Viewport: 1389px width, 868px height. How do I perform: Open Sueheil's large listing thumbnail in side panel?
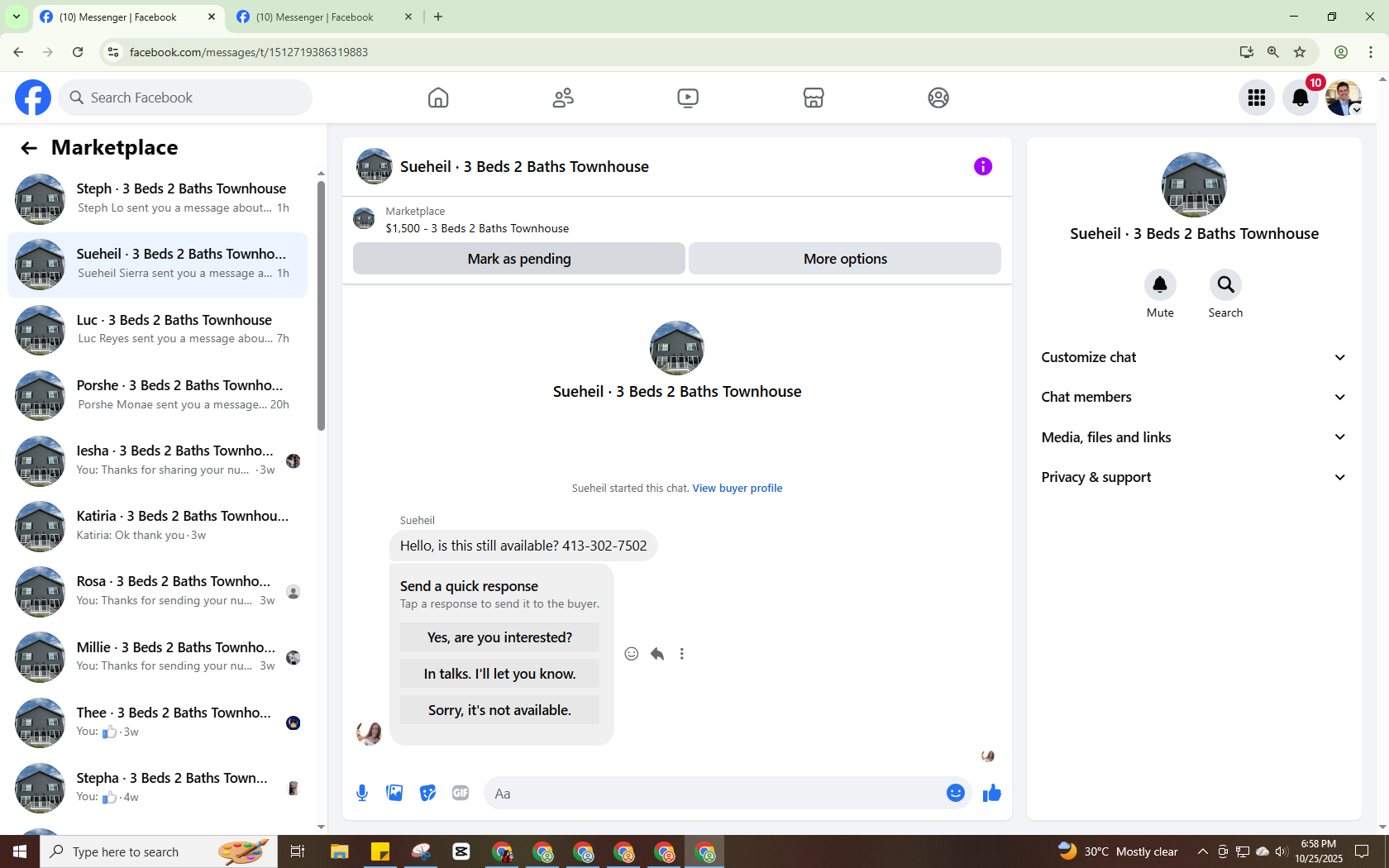pos(1194,185)
